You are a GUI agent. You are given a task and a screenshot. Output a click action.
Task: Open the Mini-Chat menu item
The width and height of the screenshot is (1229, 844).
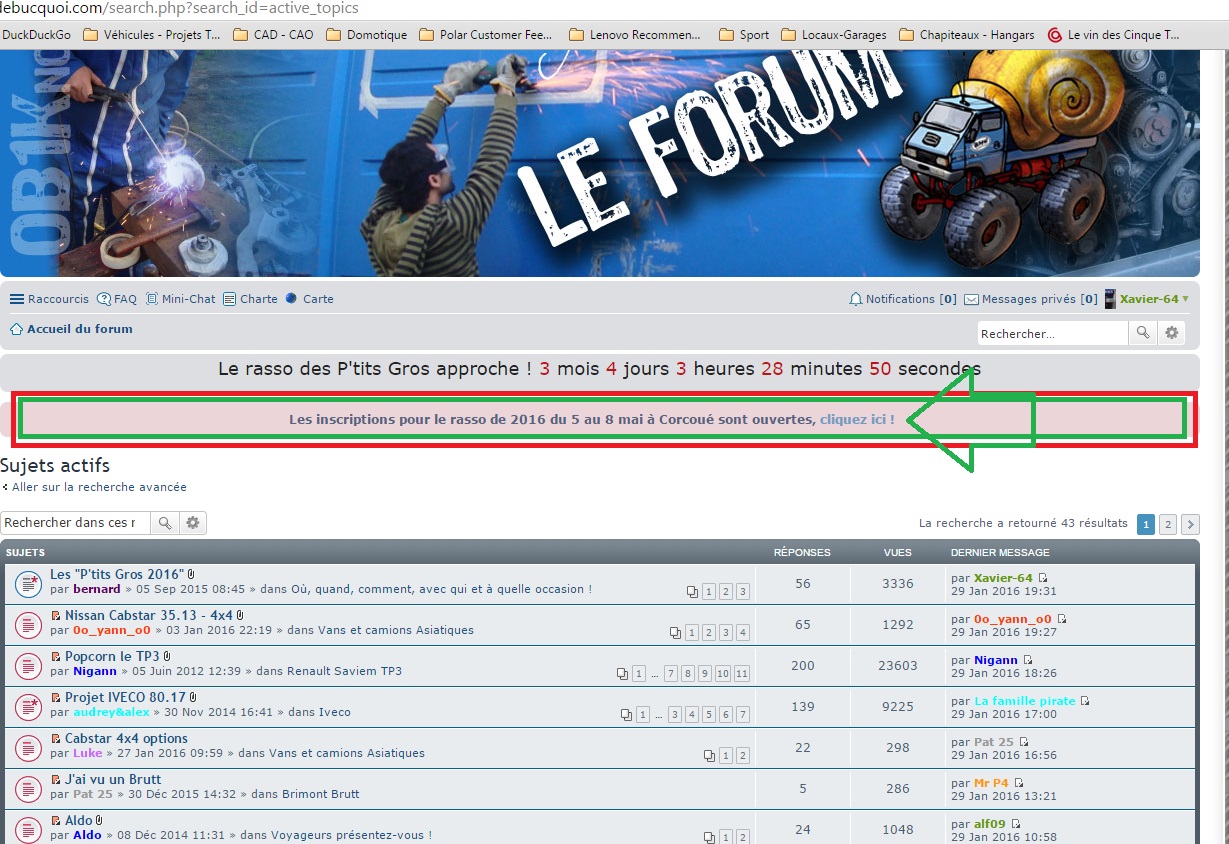pyautogui.click(x=181, y=299)
